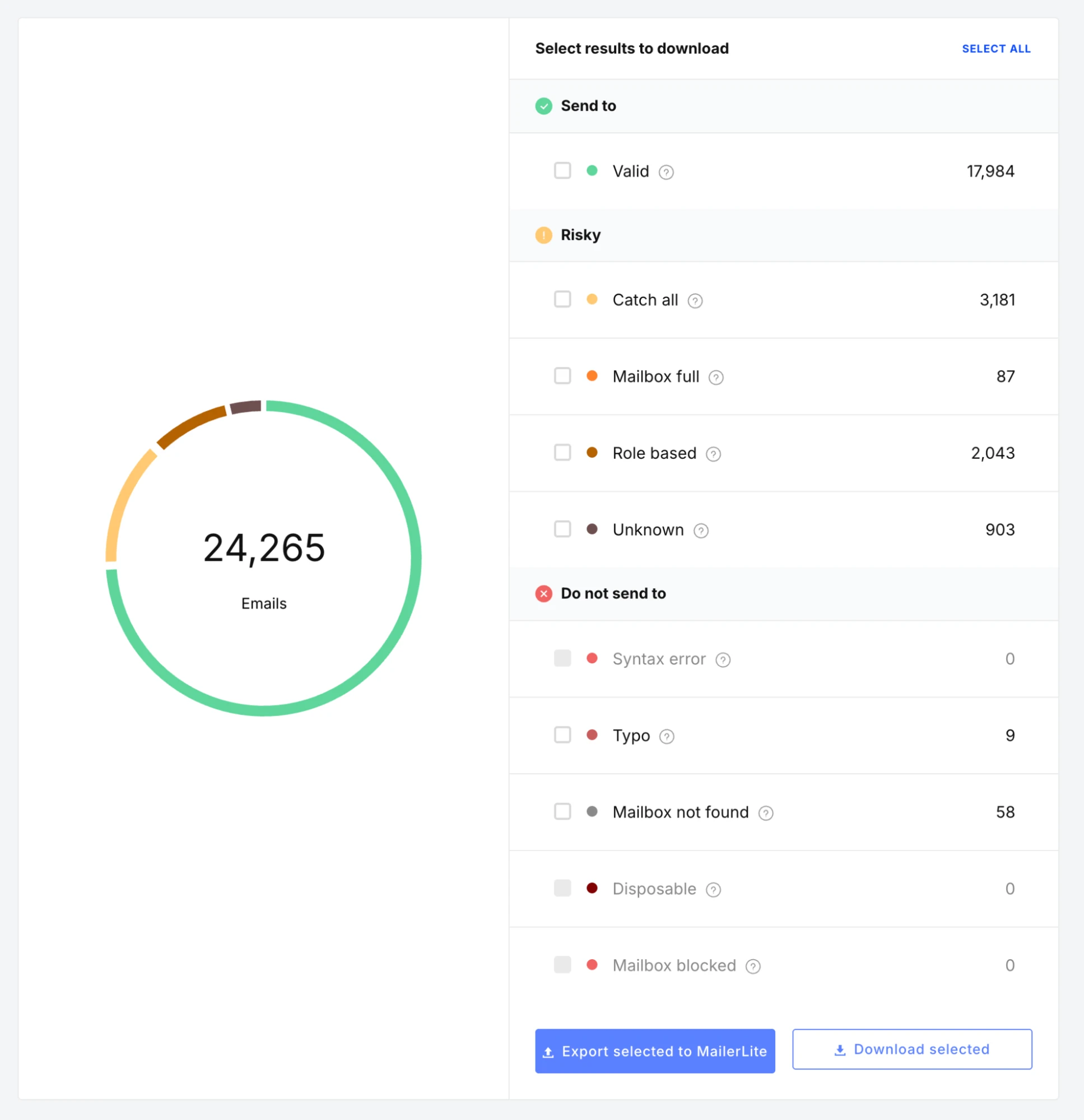Viewport: 1084px width, 1120px height.
Task: Click the help icon beside Mailbox blocked
Action: click(753, 966)
